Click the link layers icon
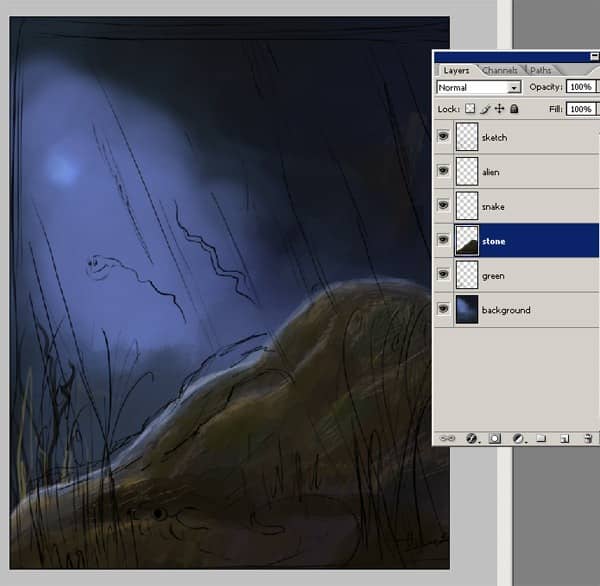This screenshot has height=586, width=600. pyautogui.click(x=447, y=438)
